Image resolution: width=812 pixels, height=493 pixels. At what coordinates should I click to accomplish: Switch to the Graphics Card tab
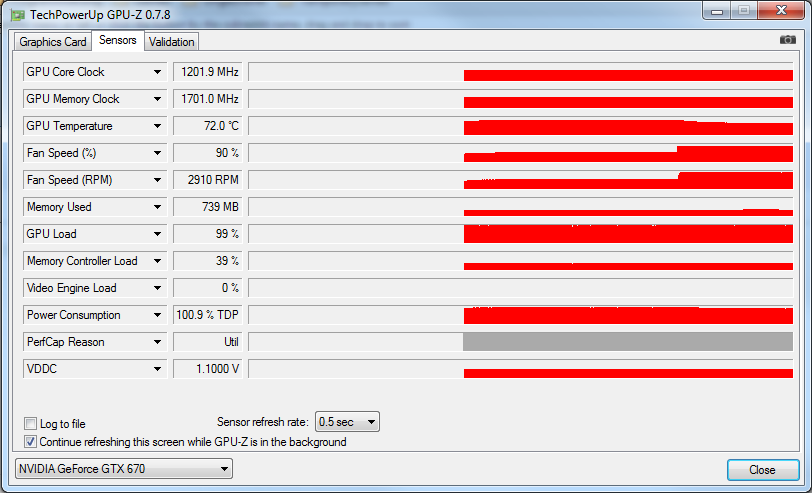(53, 42)
